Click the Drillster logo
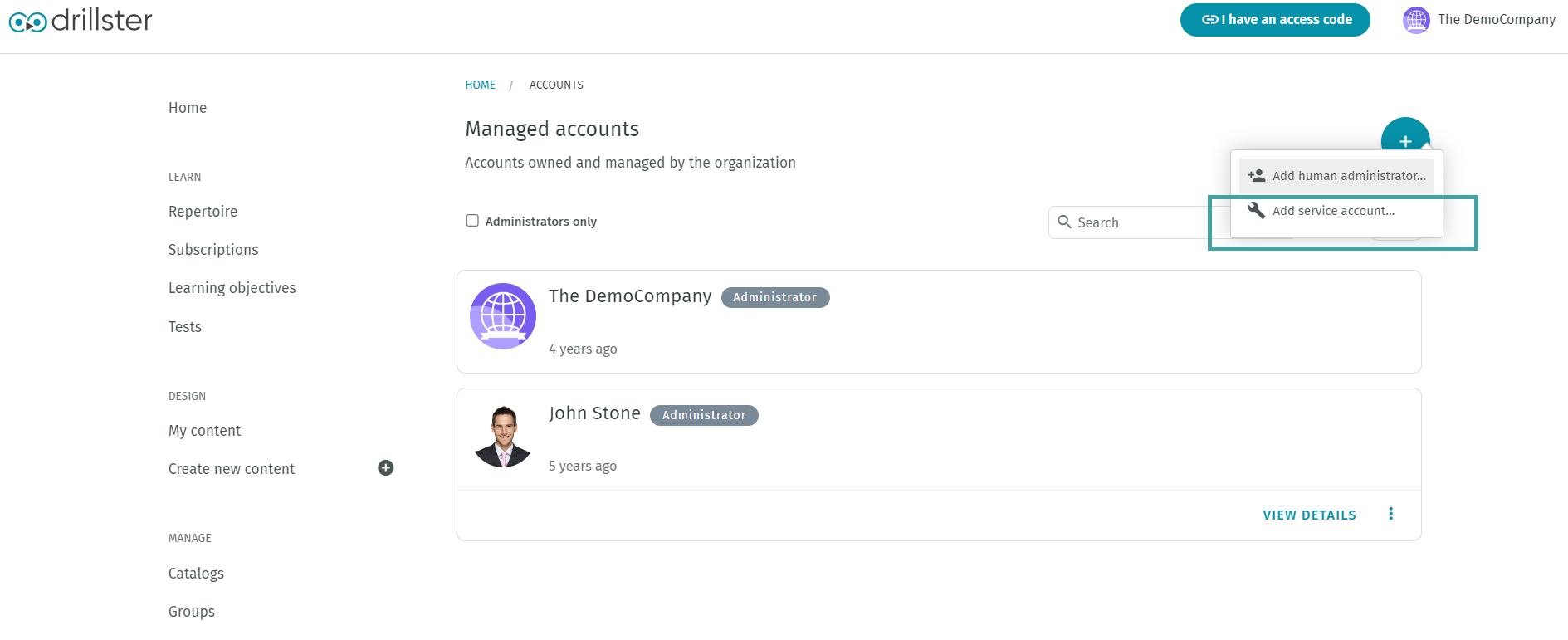Image resolution: width=1568 pixels, height=640 pixels. point(81,20)
